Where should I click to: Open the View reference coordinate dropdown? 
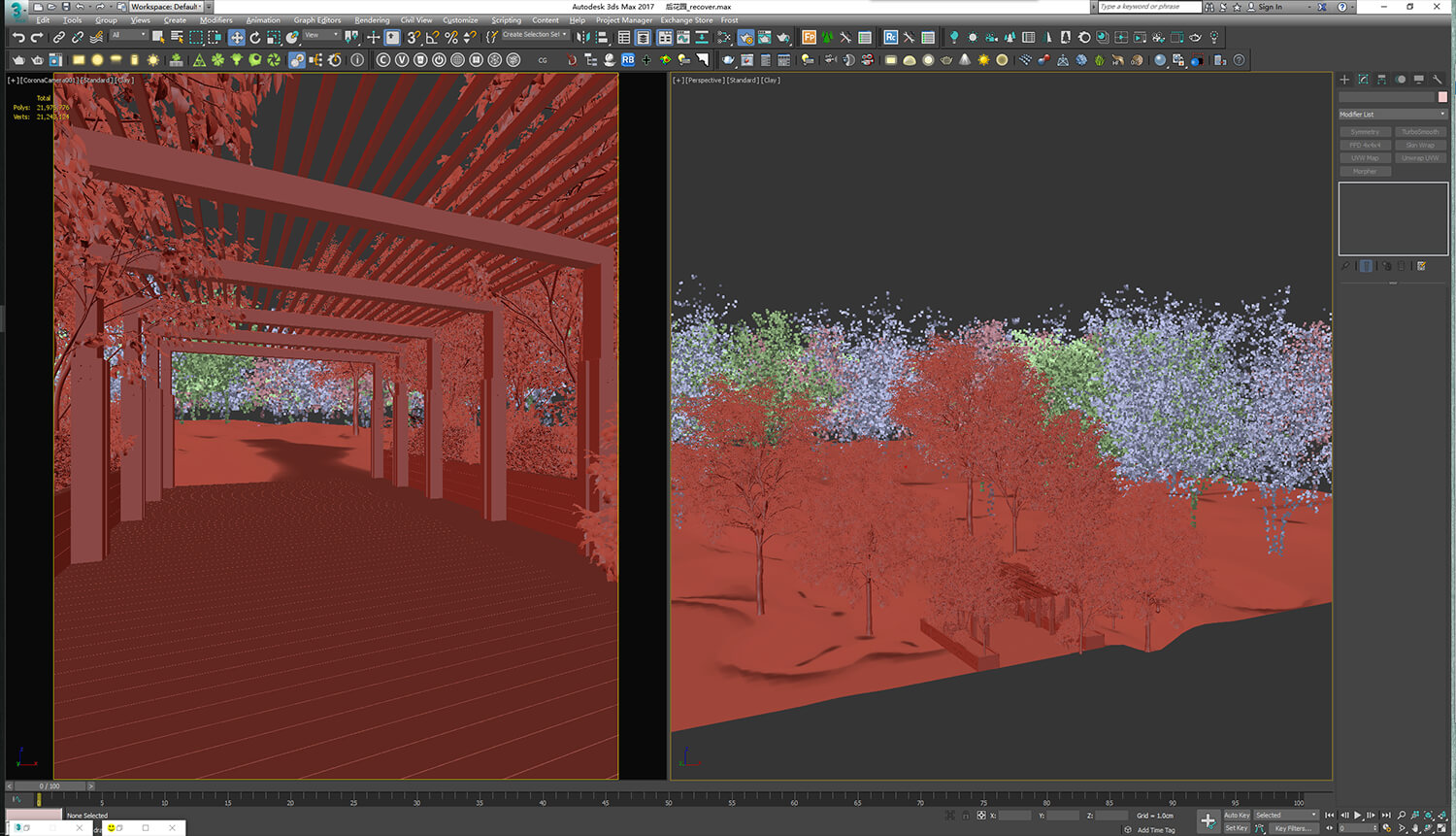click(x=321, y=35)
